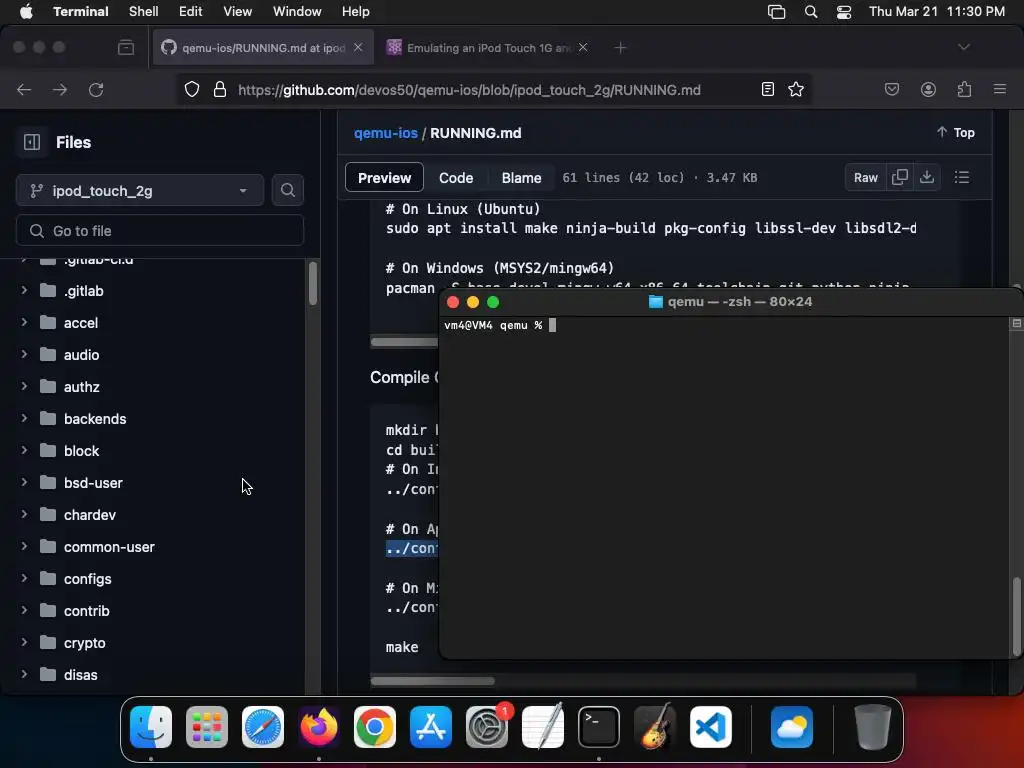
Task: Open the Firefox extensions icon
Action: coord(964,89)
